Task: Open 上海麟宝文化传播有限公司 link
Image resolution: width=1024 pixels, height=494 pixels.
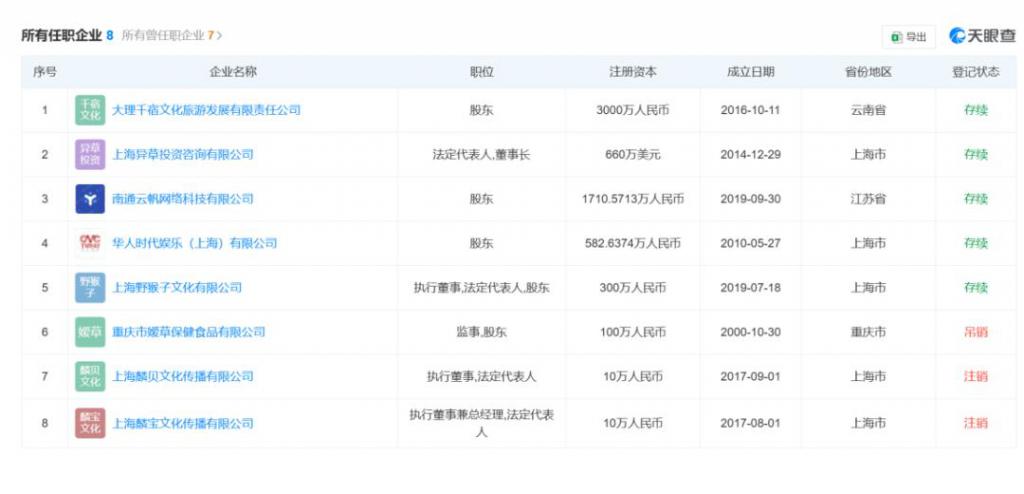Action: click(x=183, y=423)
